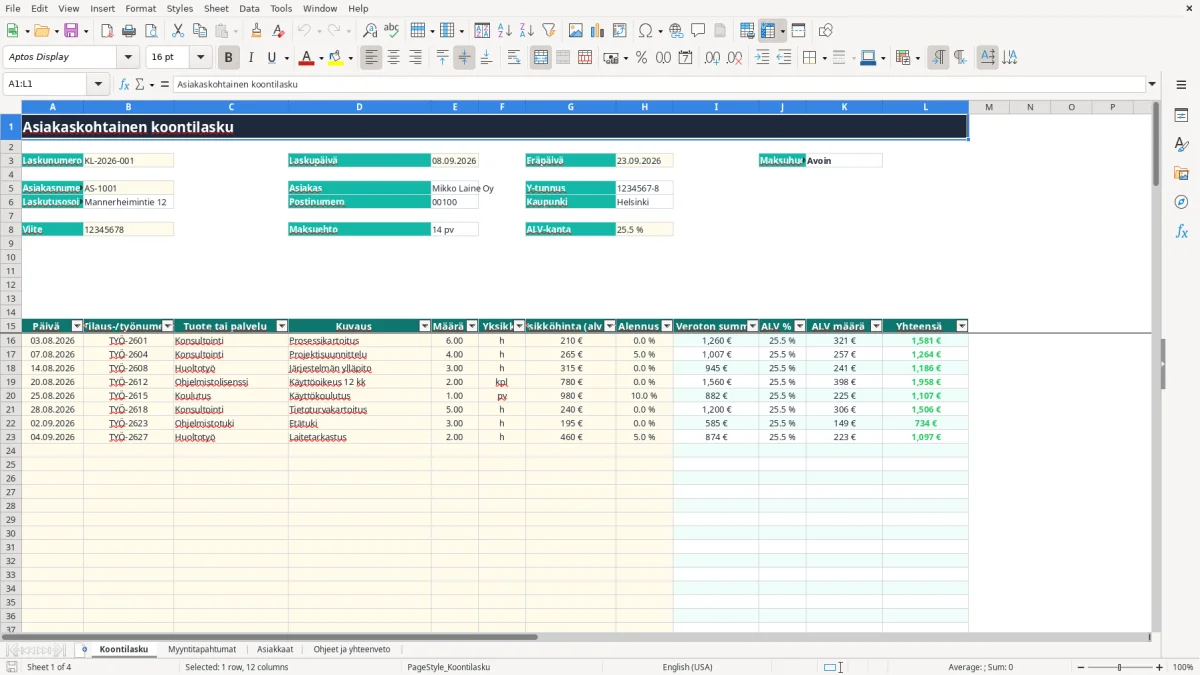Insert Comment speech bubble icon

click(698, 31)
